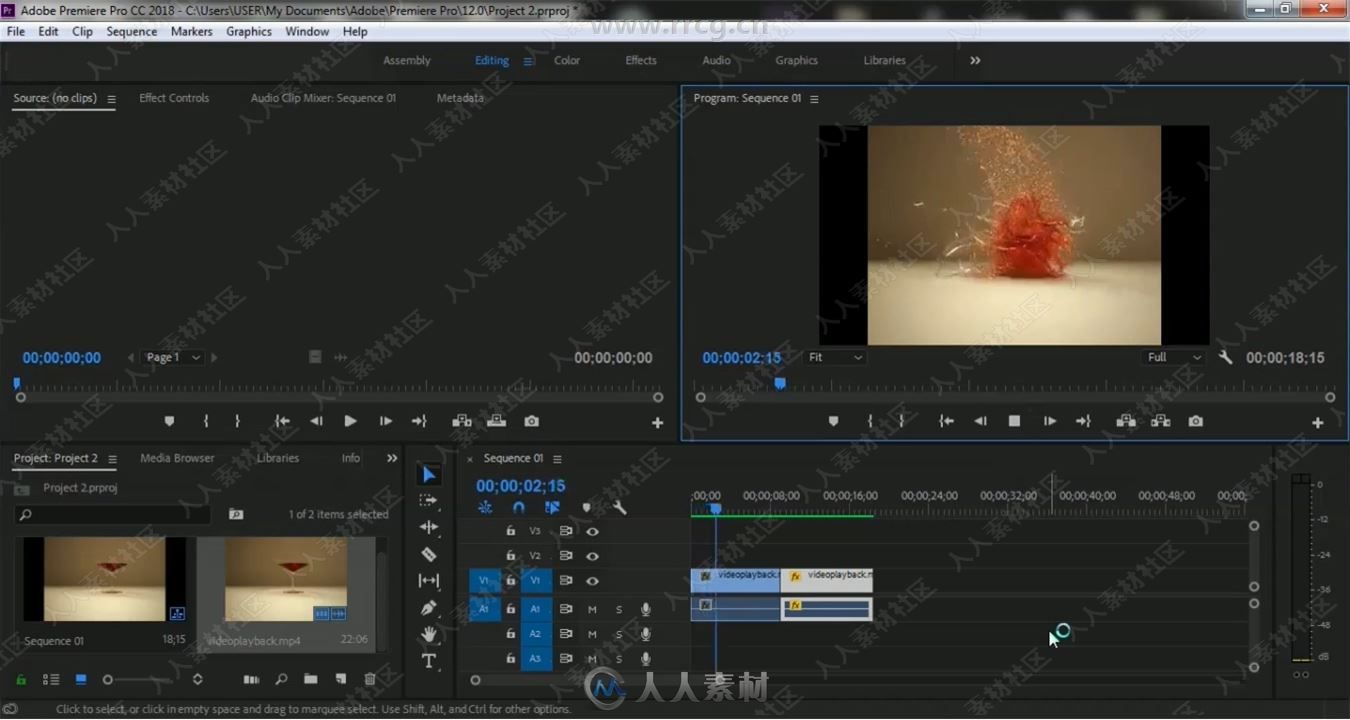
Task: Click Add Marker icon in timeline header
Action: tap(587, 508)
